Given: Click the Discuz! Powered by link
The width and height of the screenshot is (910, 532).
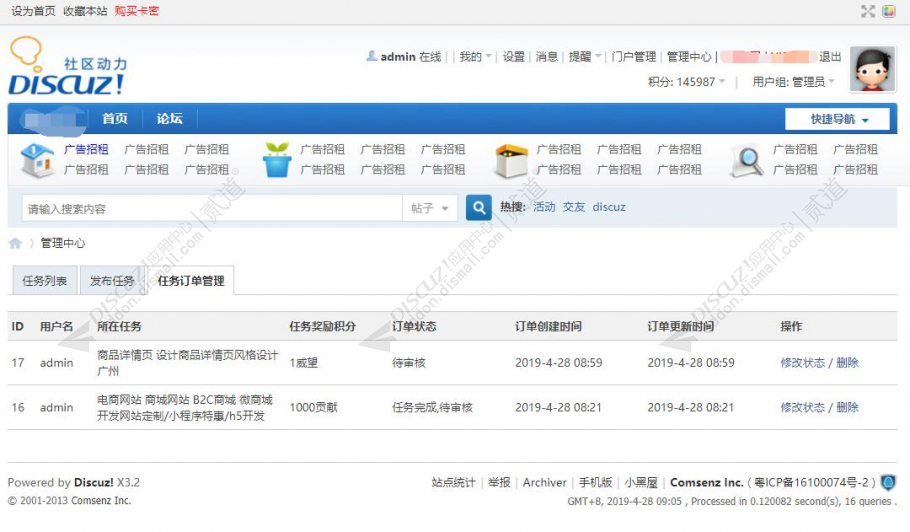Looking at the screenshot, I should (x=93, y=482).
